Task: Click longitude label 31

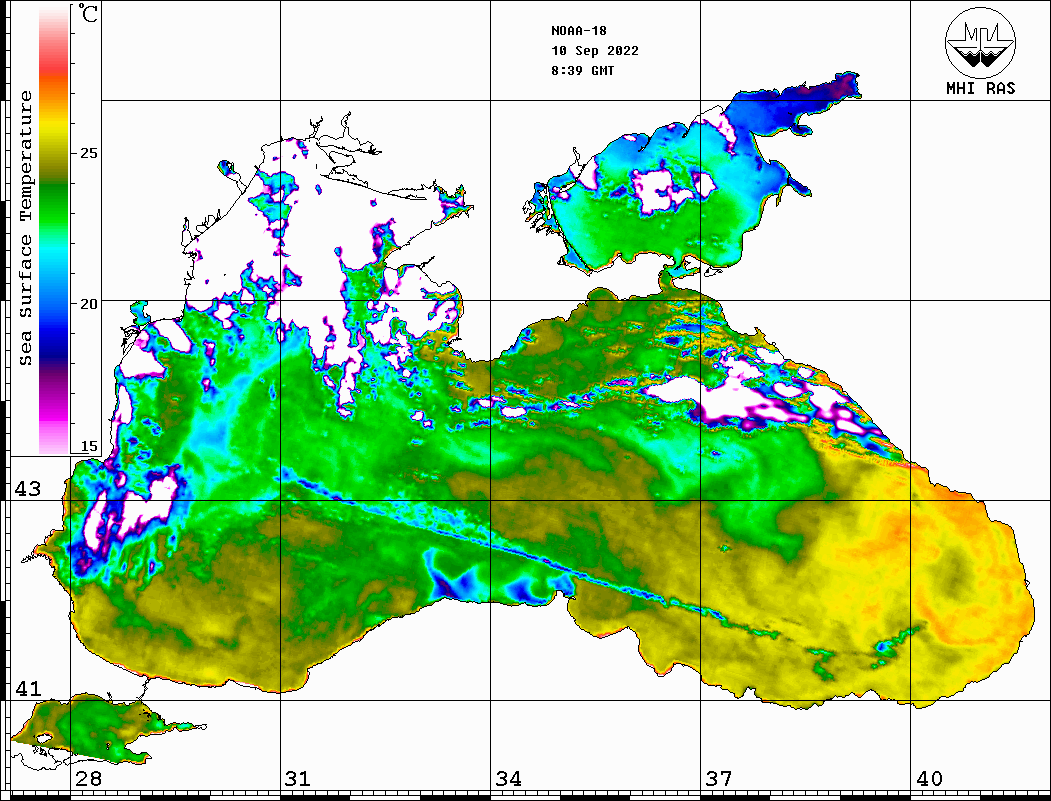Action: point(298,779)
